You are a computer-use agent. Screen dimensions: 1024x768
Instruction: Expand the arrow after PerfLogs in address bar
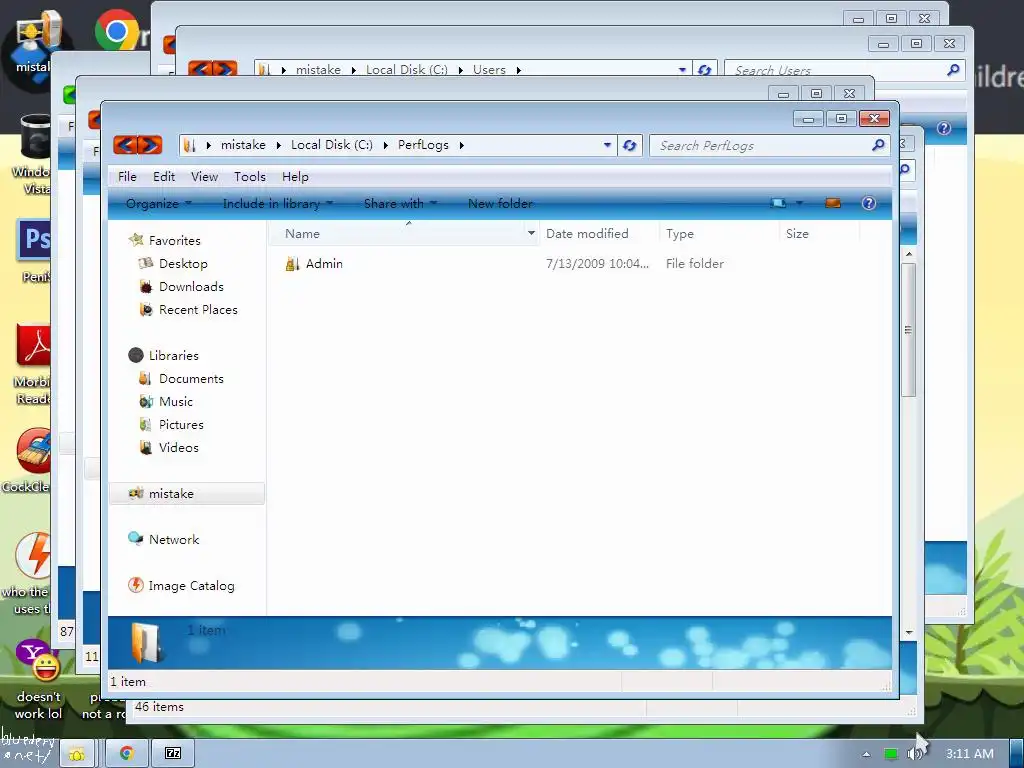click(x=461, y=145)
